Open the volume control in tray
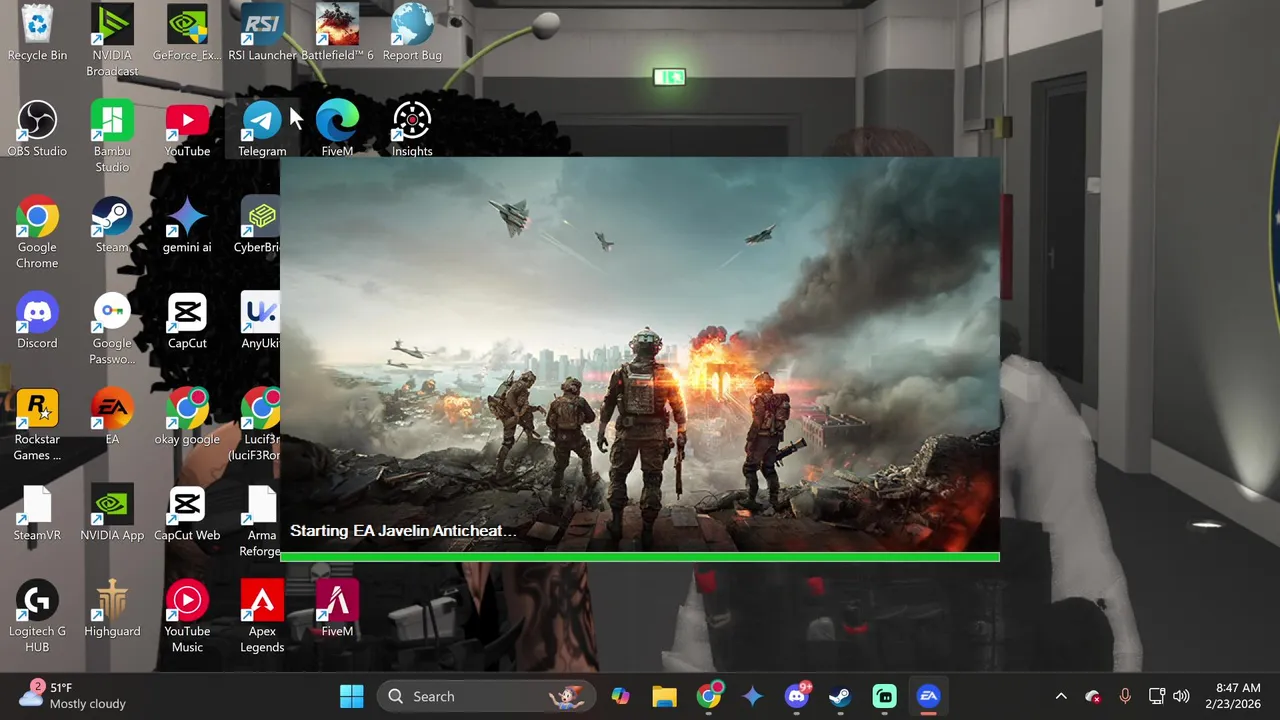1280x720 pixels. pyautogui.click(x=1181, y=696)
